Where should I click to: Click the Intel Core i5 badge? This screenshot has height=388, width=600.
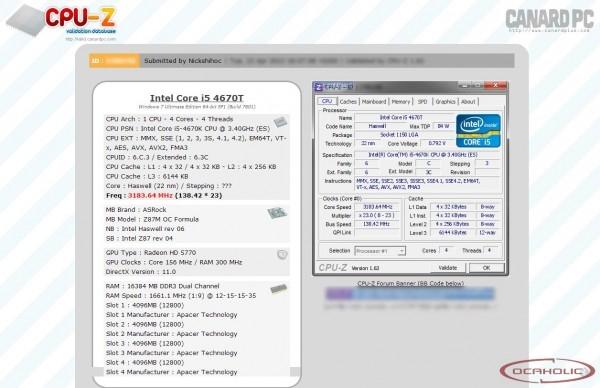coord(478,131)
